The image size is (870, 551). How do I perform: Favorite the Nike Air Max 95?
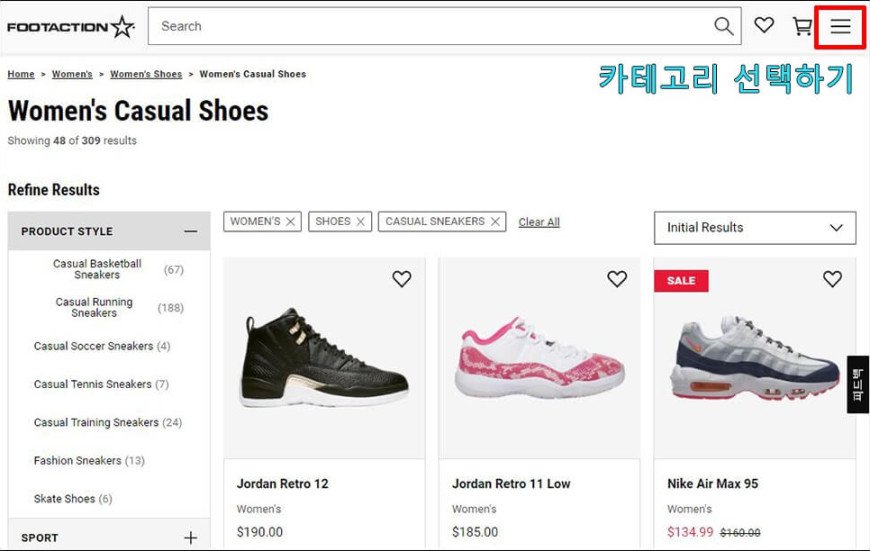tap(832, 279)
